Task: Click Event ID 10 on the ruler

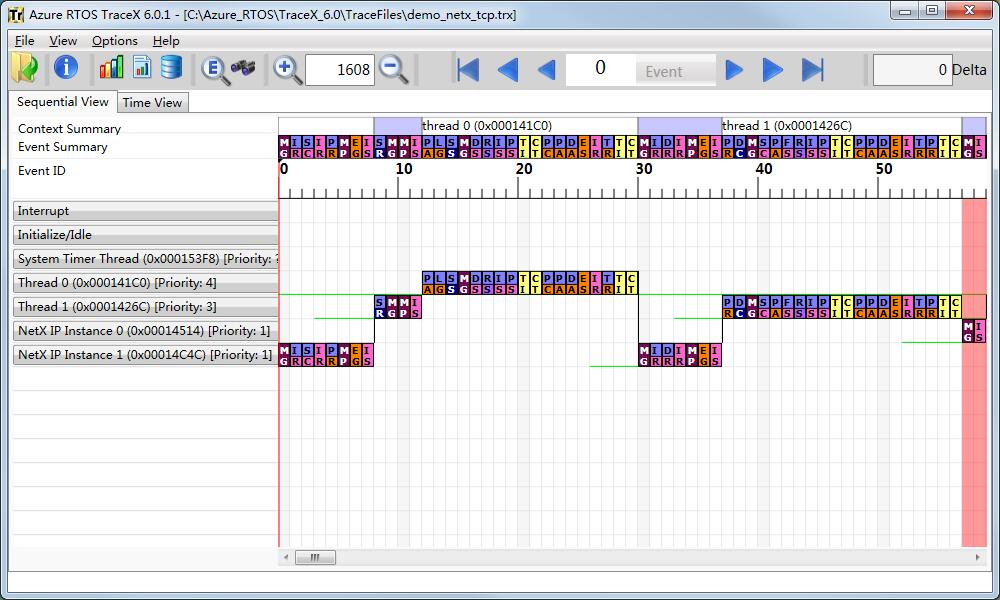Action: [404, 169]
